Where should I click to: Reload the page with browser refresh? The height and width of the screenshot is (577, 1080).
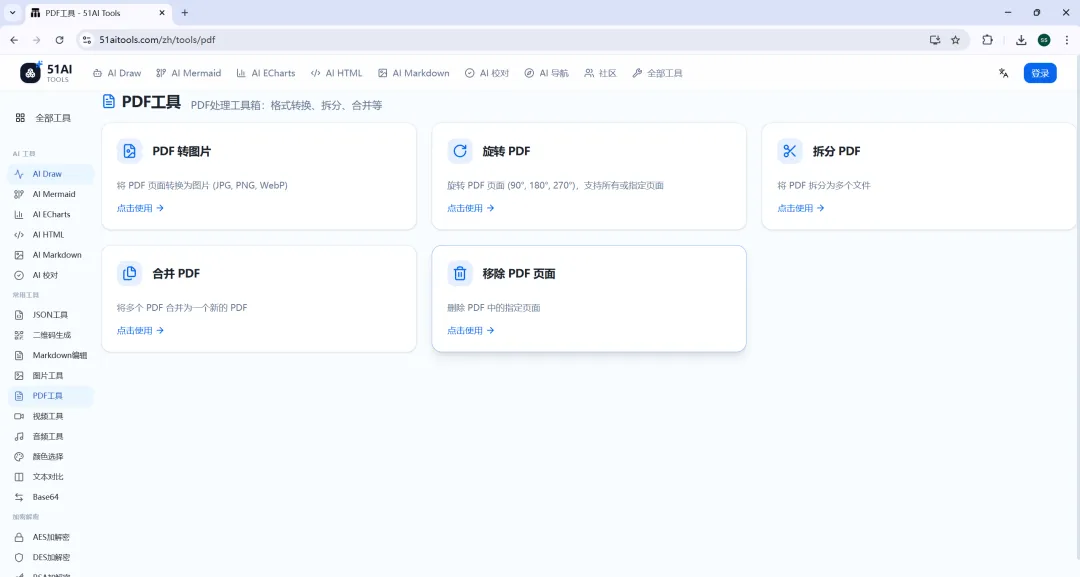pos(59,40)
